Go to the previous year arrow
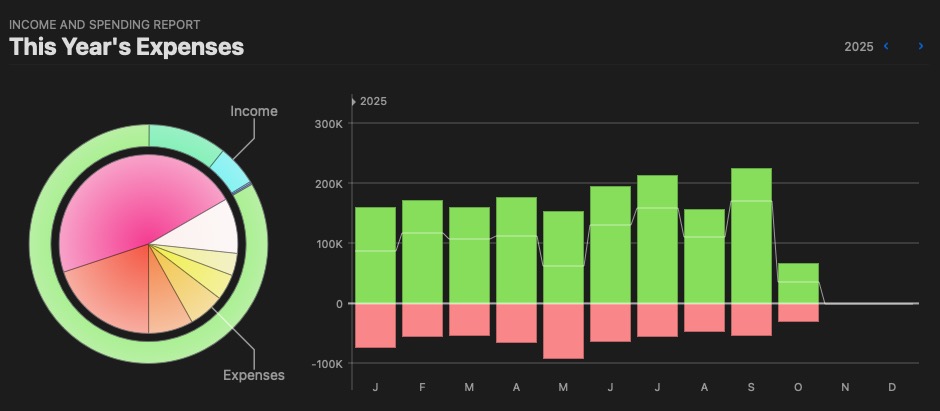The height and width of the screenshot is (411, 940). pos(886,47)
